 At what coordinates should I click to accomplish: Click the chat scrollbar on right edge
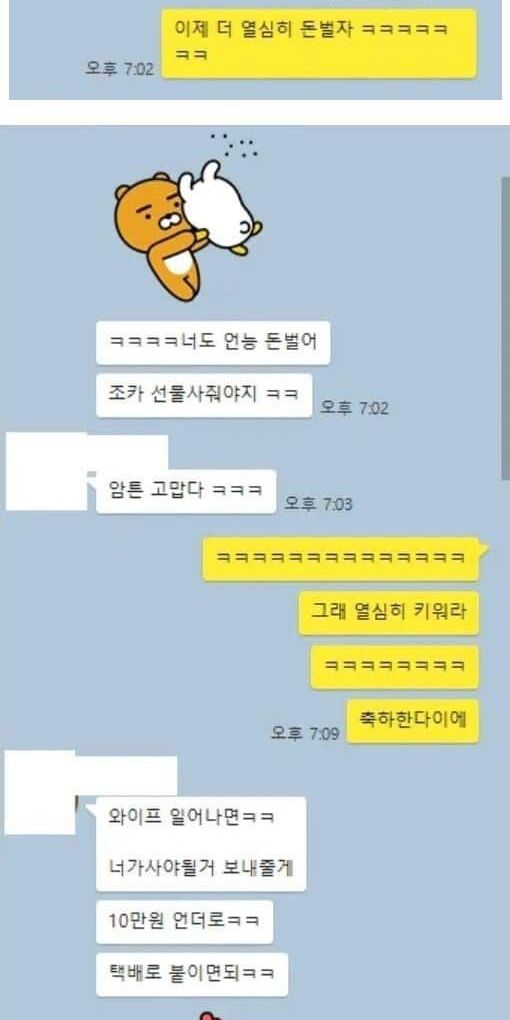(x=505, y=329)
